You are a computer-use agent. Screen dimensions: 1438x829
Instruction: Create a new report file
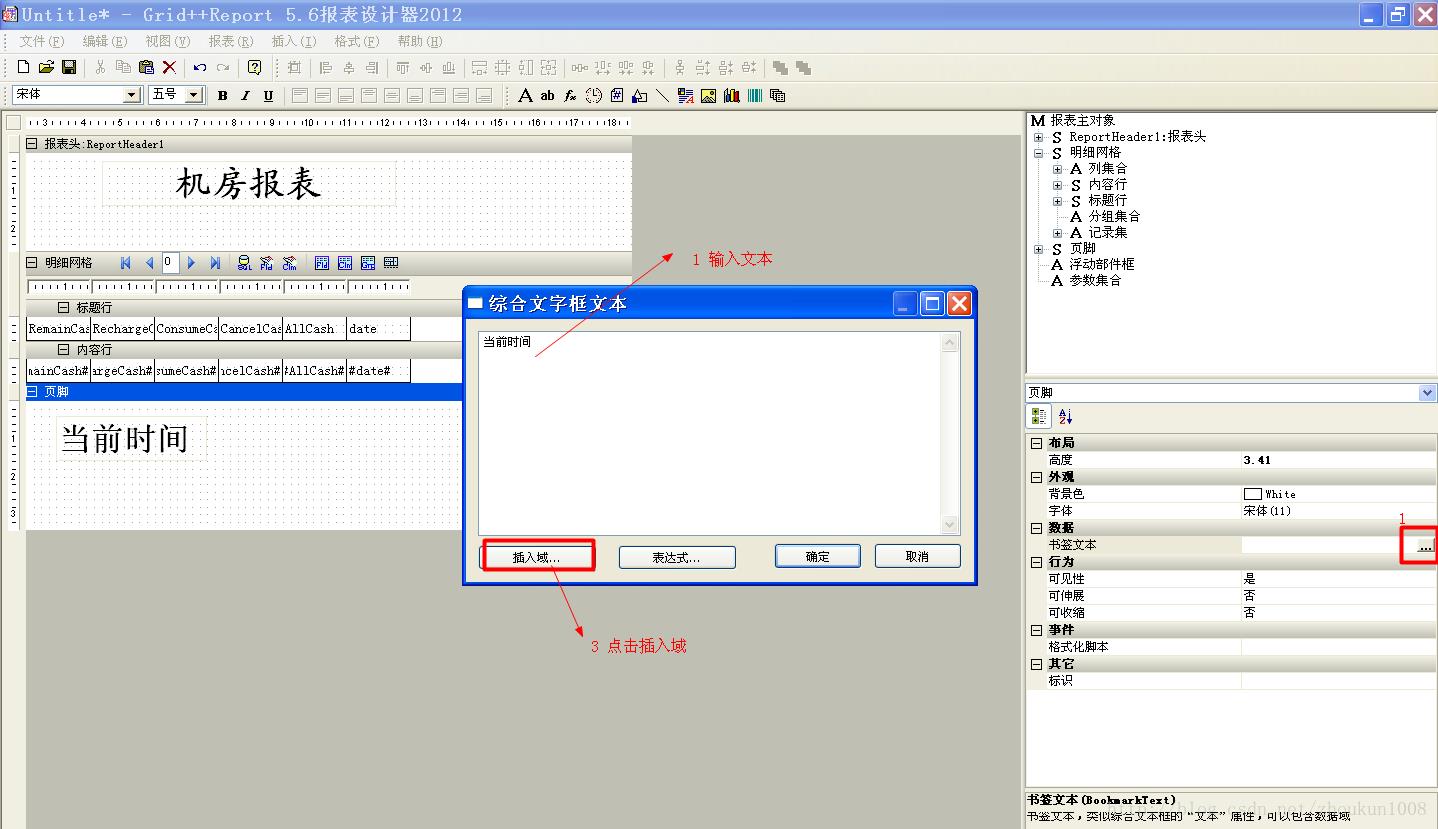pos(24,67)
